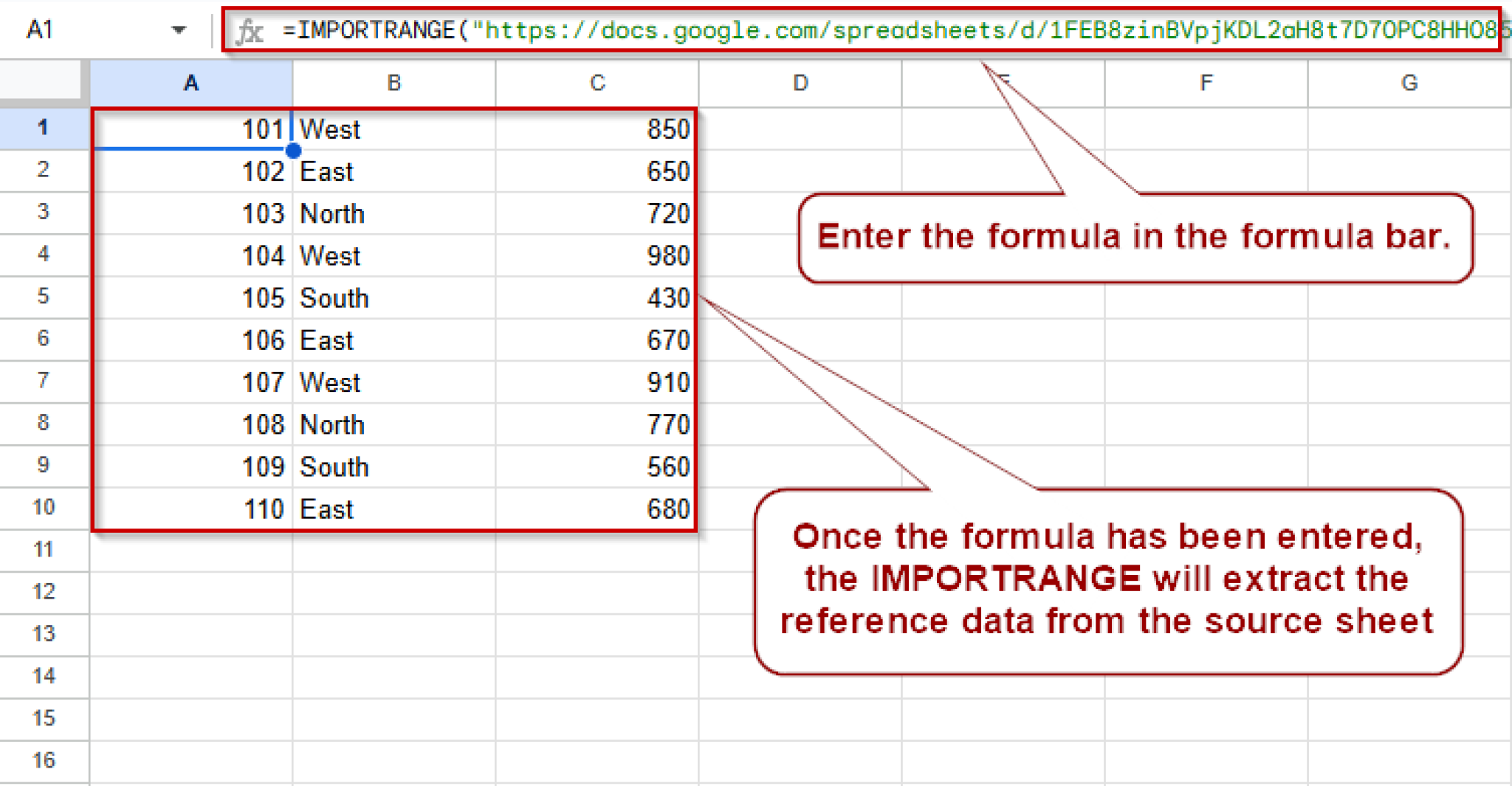Click the cell with South in row 9

pyautogui.click(x=394, y=466)
